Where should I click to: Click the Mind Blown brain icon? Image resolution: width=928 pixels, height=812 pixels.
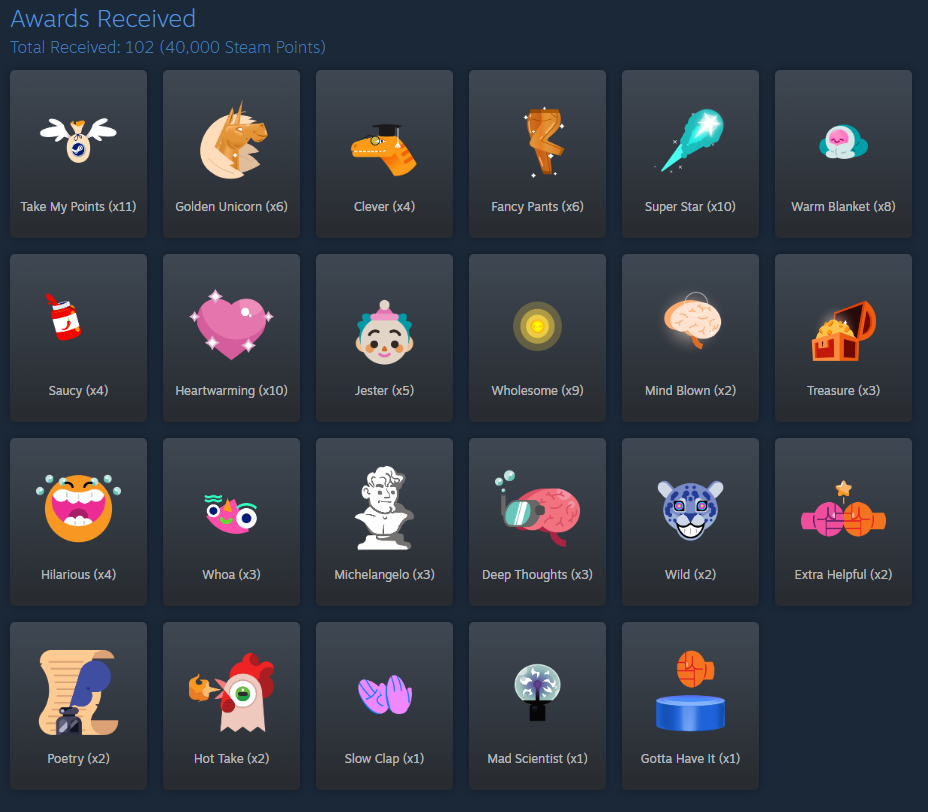692,320
